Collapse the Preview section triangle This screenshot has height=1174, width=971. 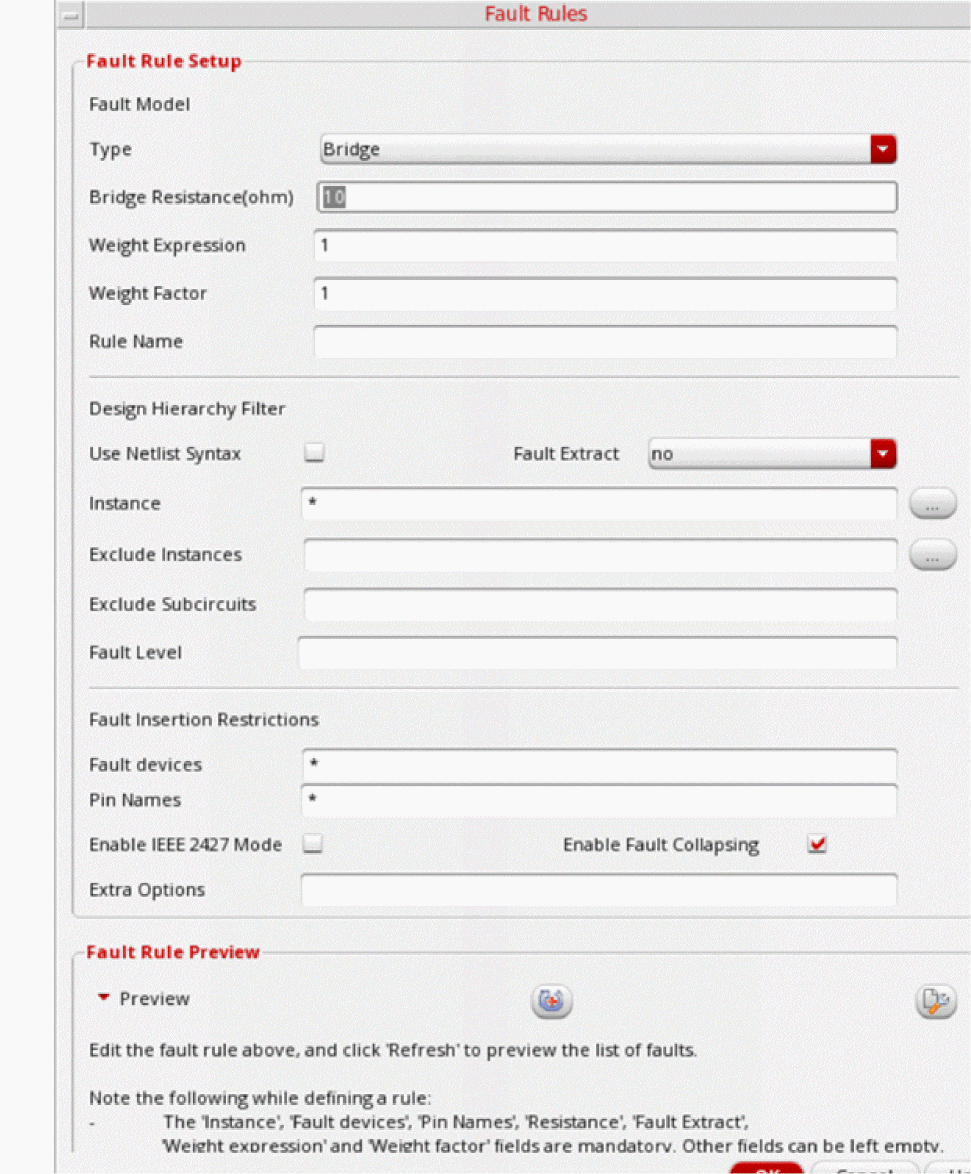[x=104, y=998]
